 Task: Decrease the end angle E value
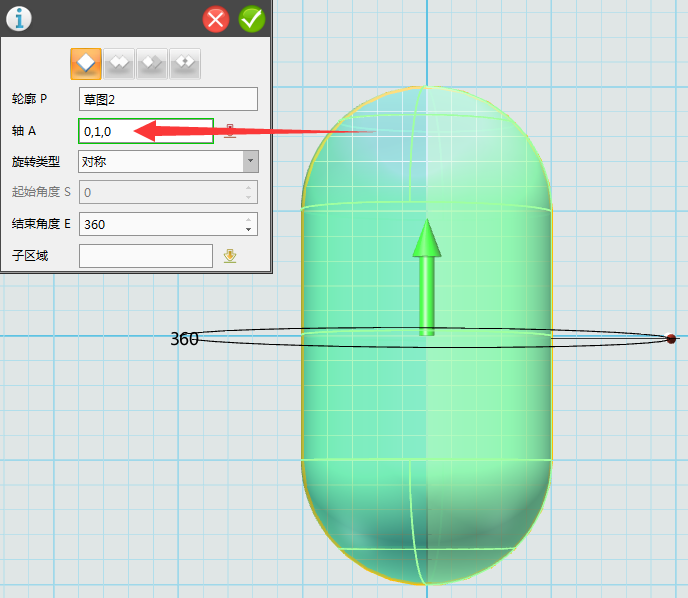(248, 229)
